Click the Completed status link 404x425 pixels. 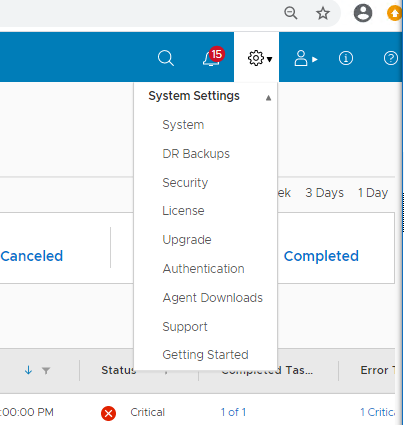click(321, 256)
